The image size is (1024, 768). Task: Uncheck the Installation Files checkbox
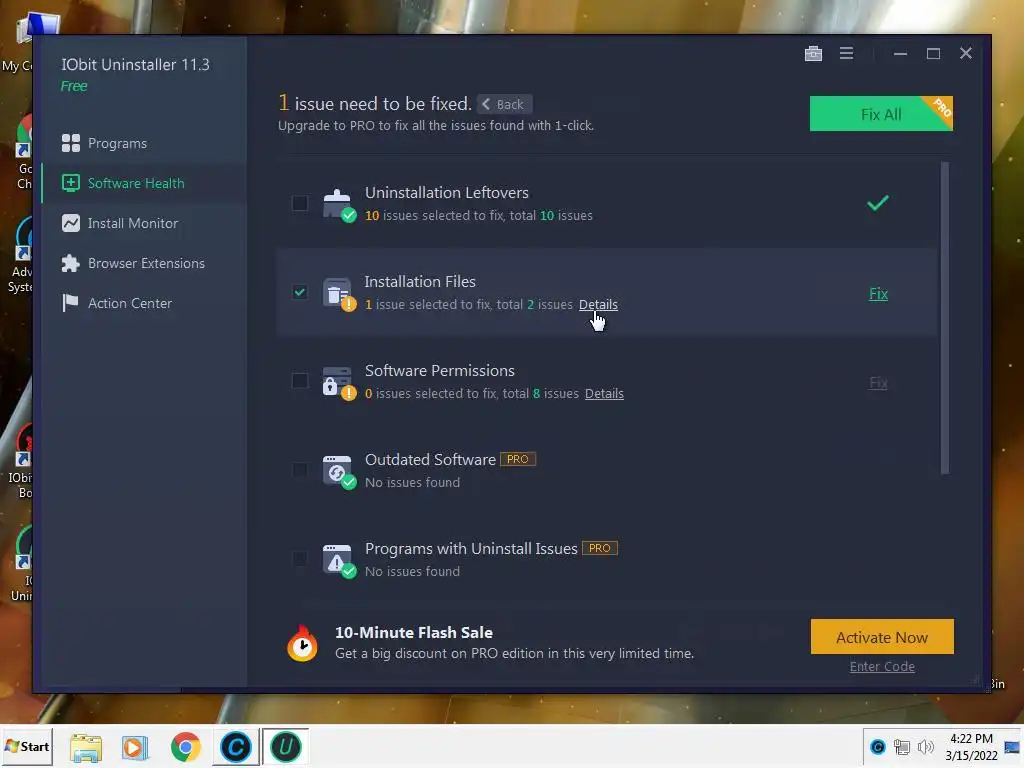(300, 292)
